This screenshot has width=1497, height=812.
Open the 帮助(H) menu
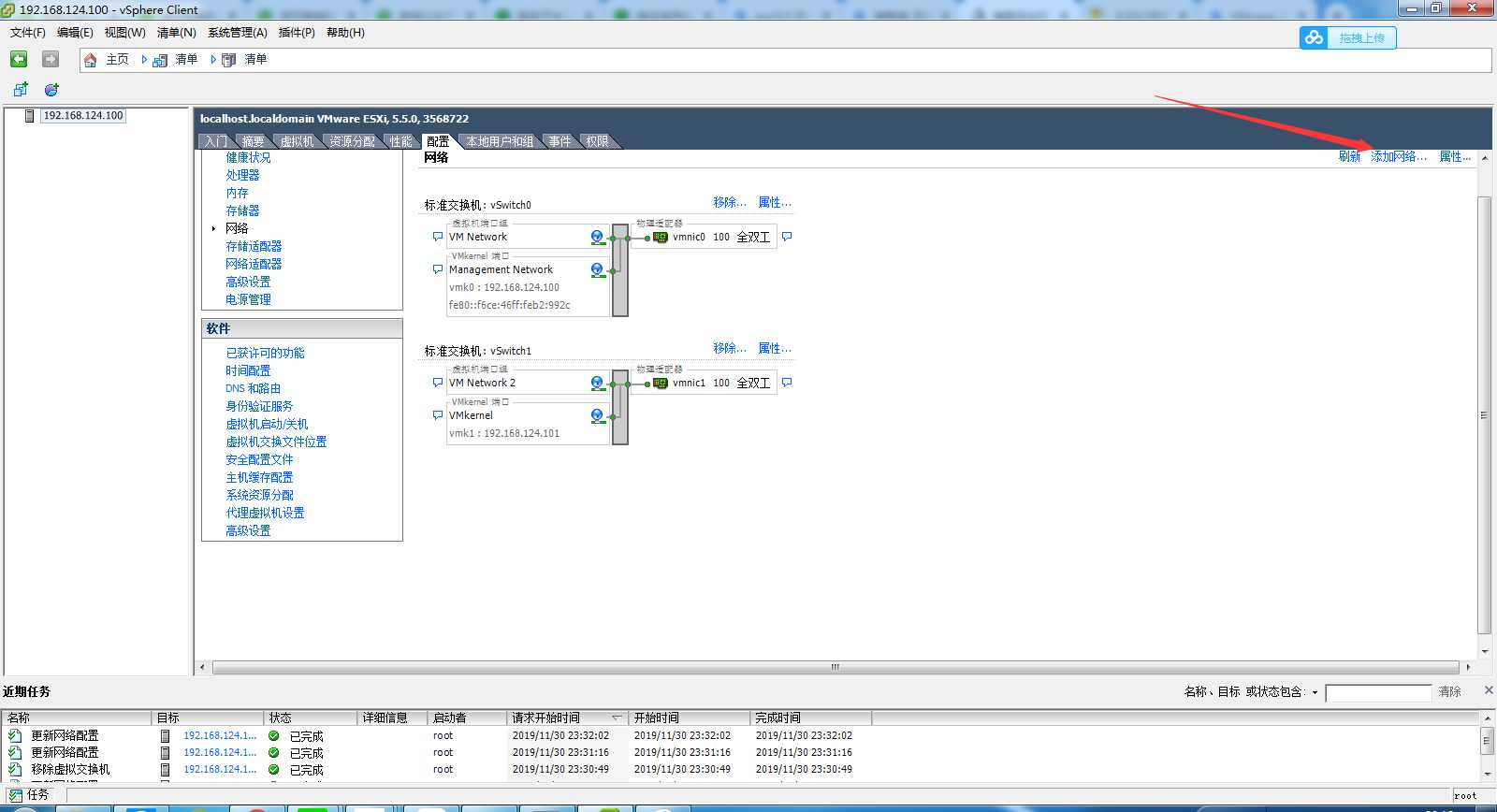345,33
